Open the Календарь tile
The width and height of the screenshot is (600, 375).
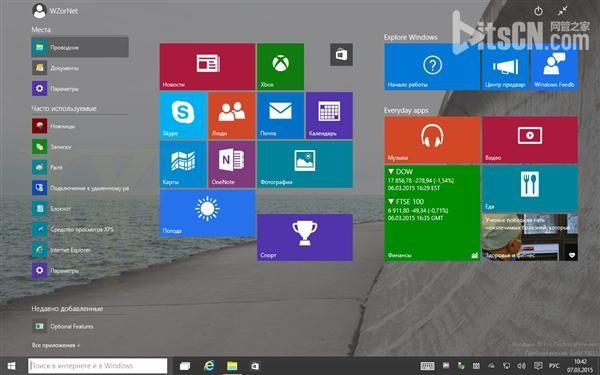pos(329,116)
